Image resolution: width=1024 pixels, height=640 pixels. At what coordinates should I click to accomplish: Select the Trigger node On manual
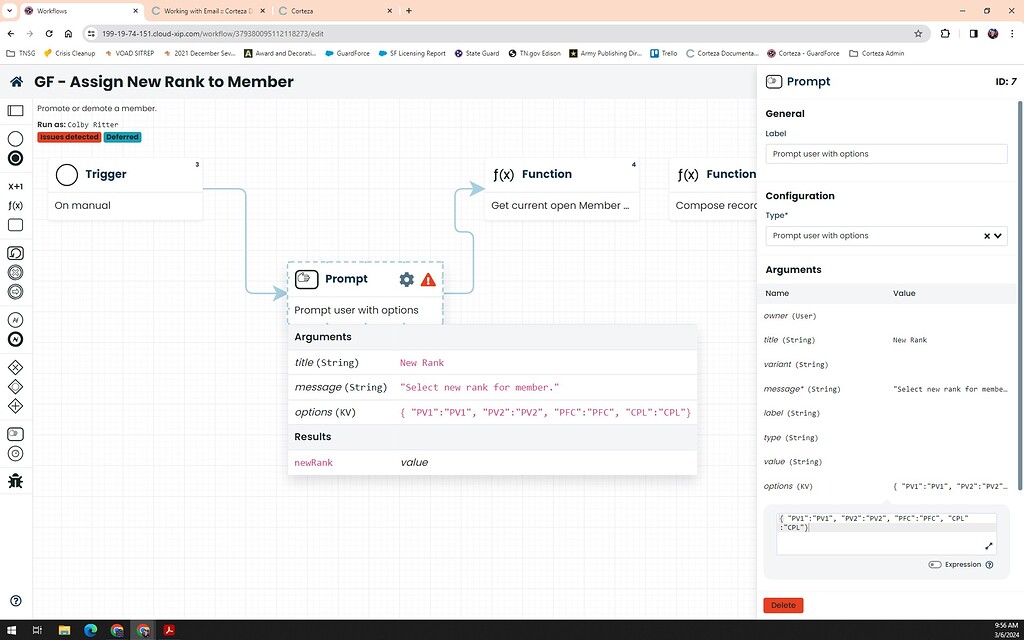pos(125,189)
